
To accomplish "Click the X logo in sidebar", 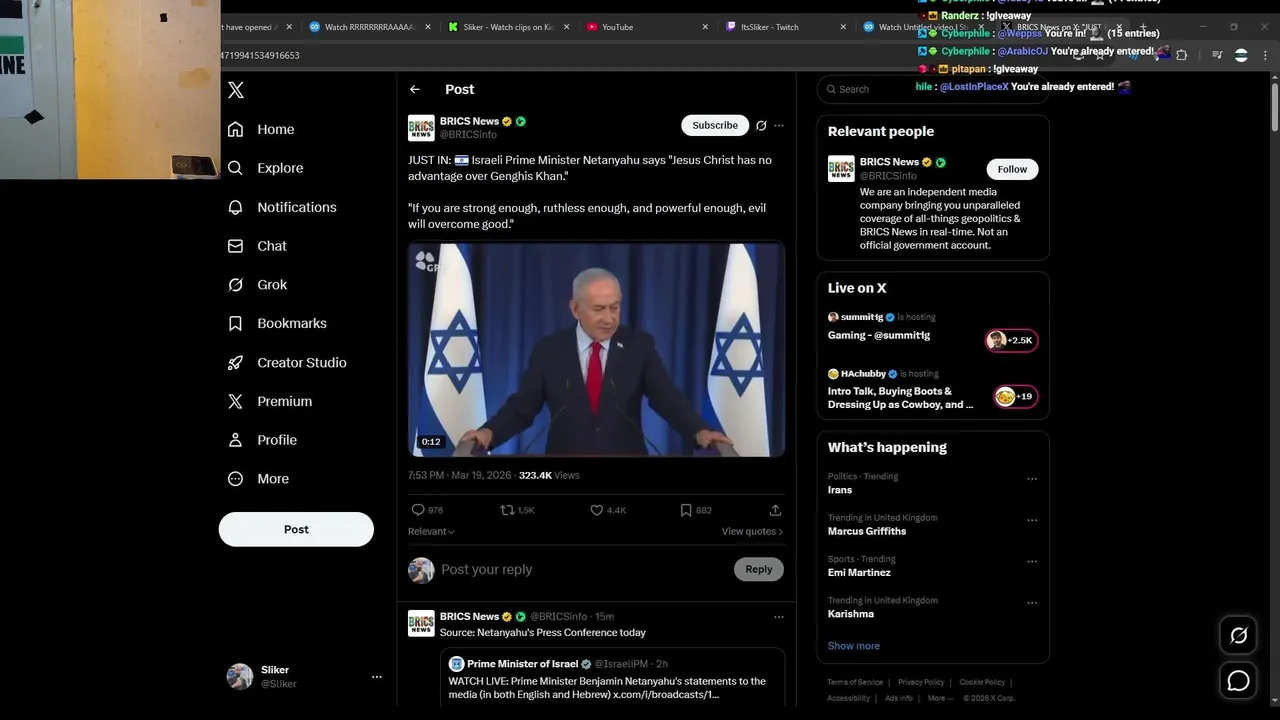I will click(236, 90).
